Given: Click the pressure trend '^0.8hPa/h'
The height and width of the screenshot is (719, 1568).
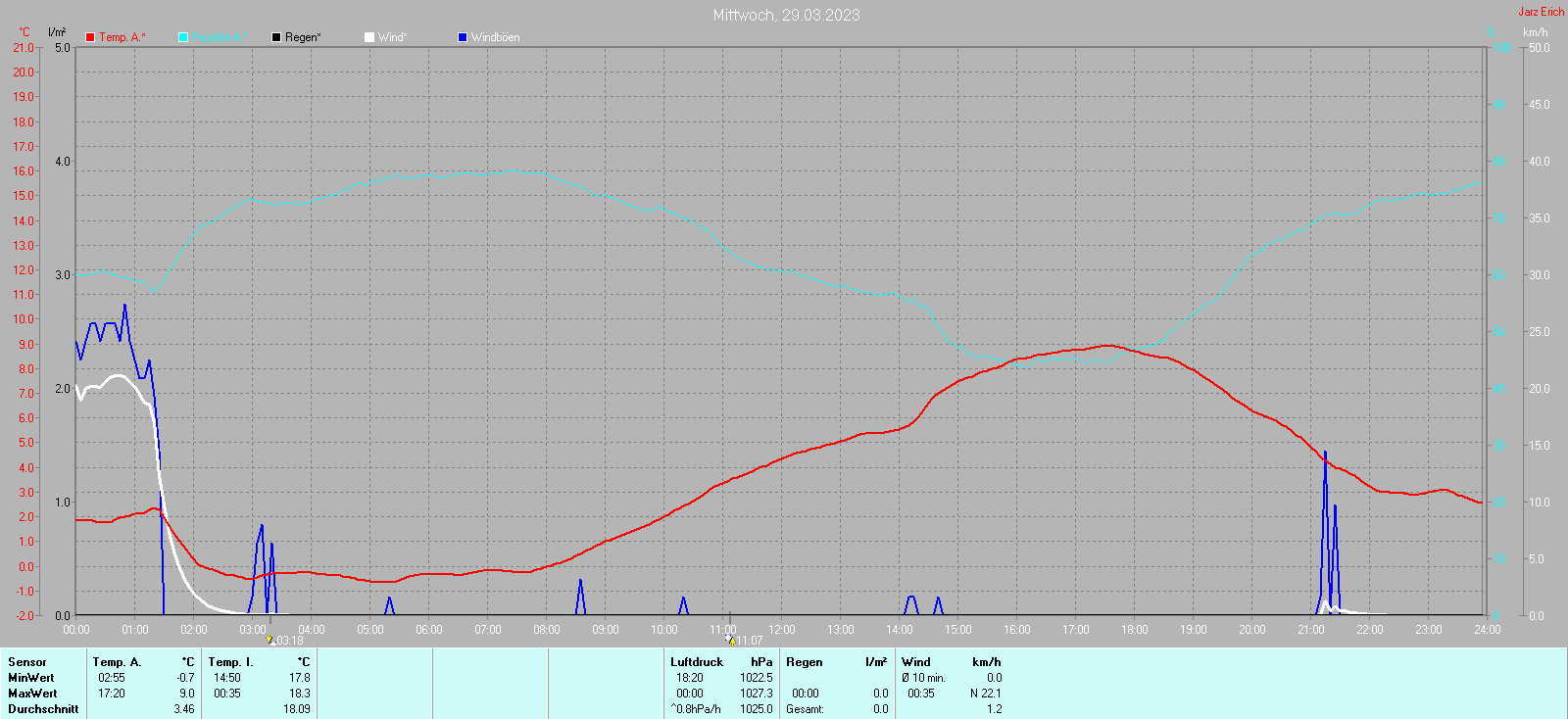Looking at the screenshot, I should (696, 709).
